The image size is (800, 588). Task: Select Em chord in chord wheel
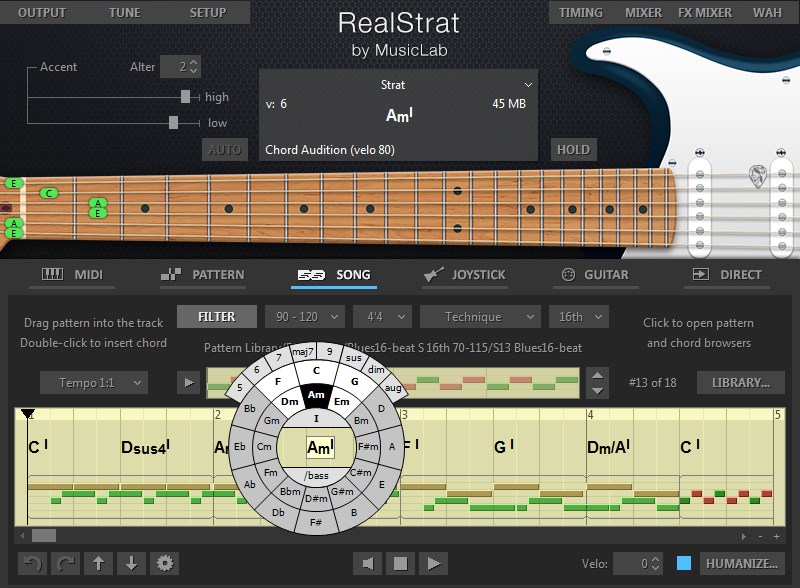click(342, 402)
